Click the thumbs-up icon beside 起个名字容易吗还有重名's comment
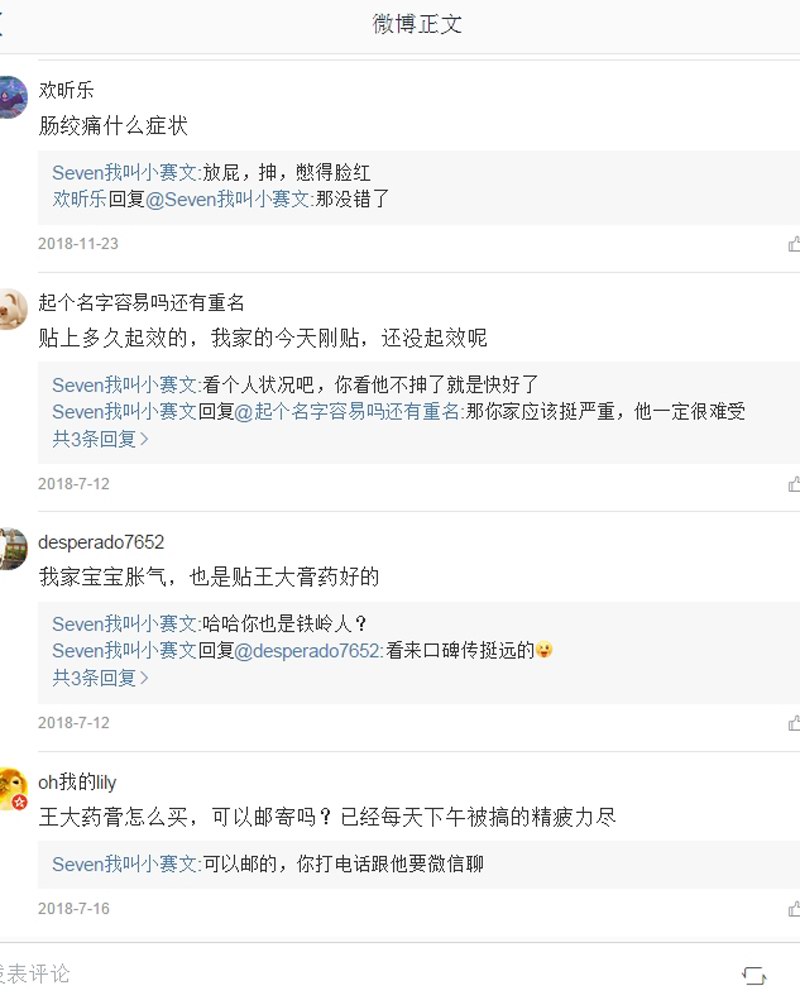Image resolution: width=800 pixels, height=1000 pixels. point(794,484)
